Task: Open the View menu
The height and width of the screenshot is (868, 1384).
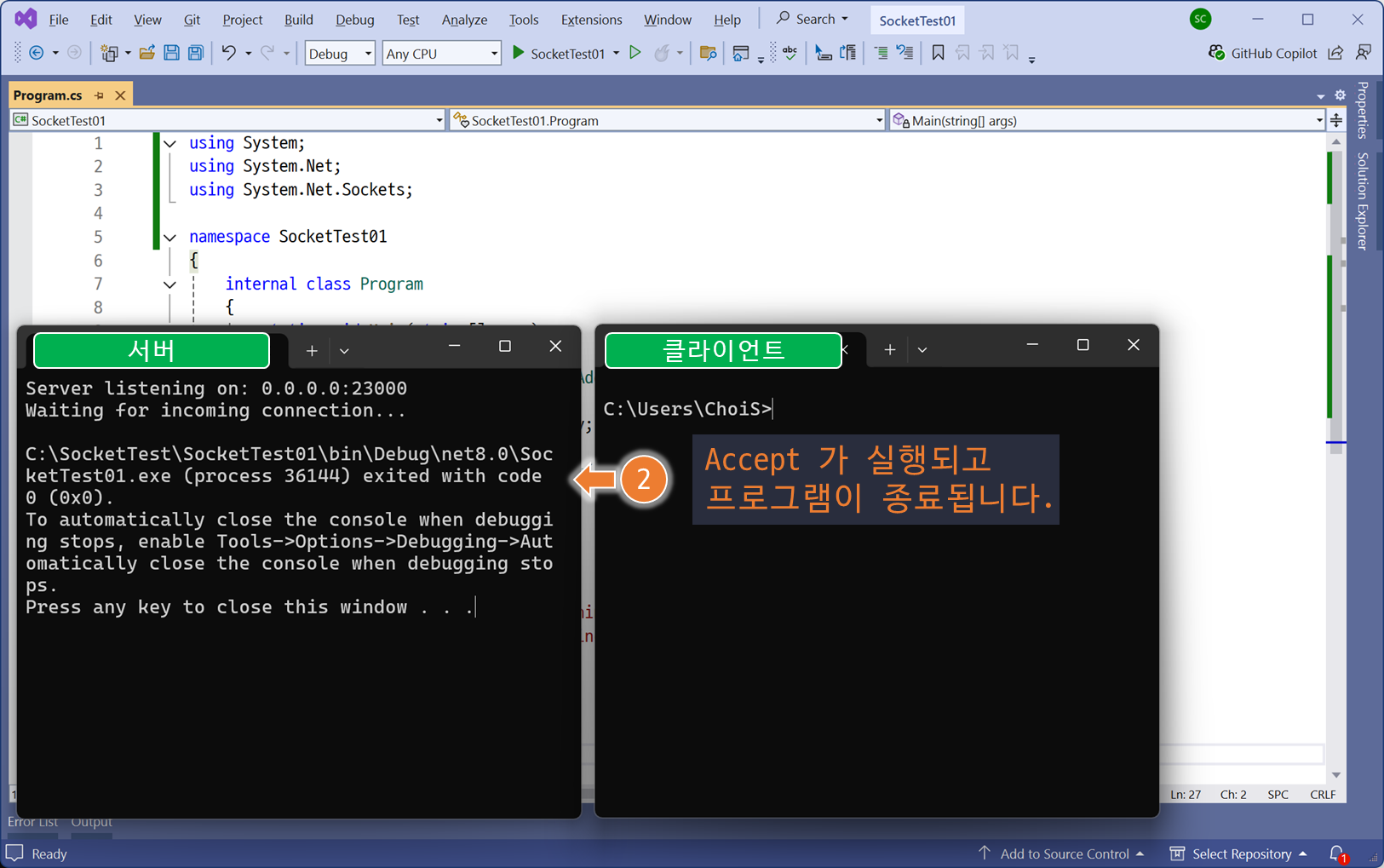Action: [147, 19]
